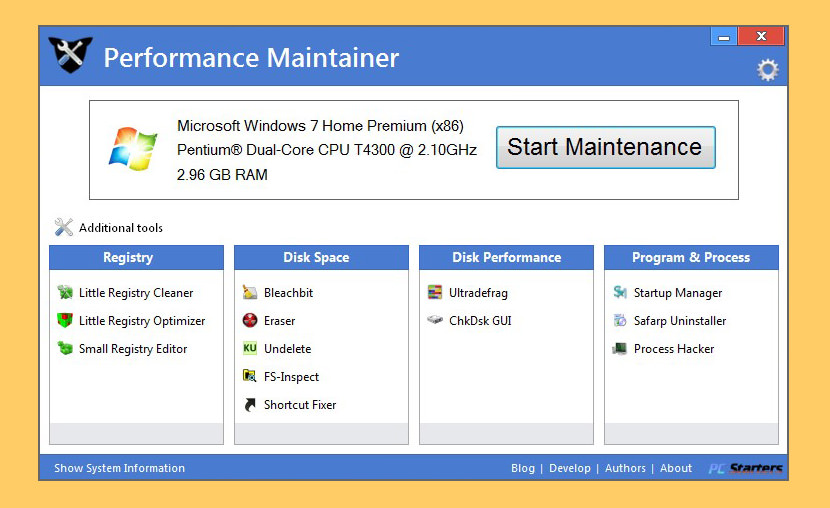Open the Eraser tool
Screen dimensions: 830x508
coord(279,321)
